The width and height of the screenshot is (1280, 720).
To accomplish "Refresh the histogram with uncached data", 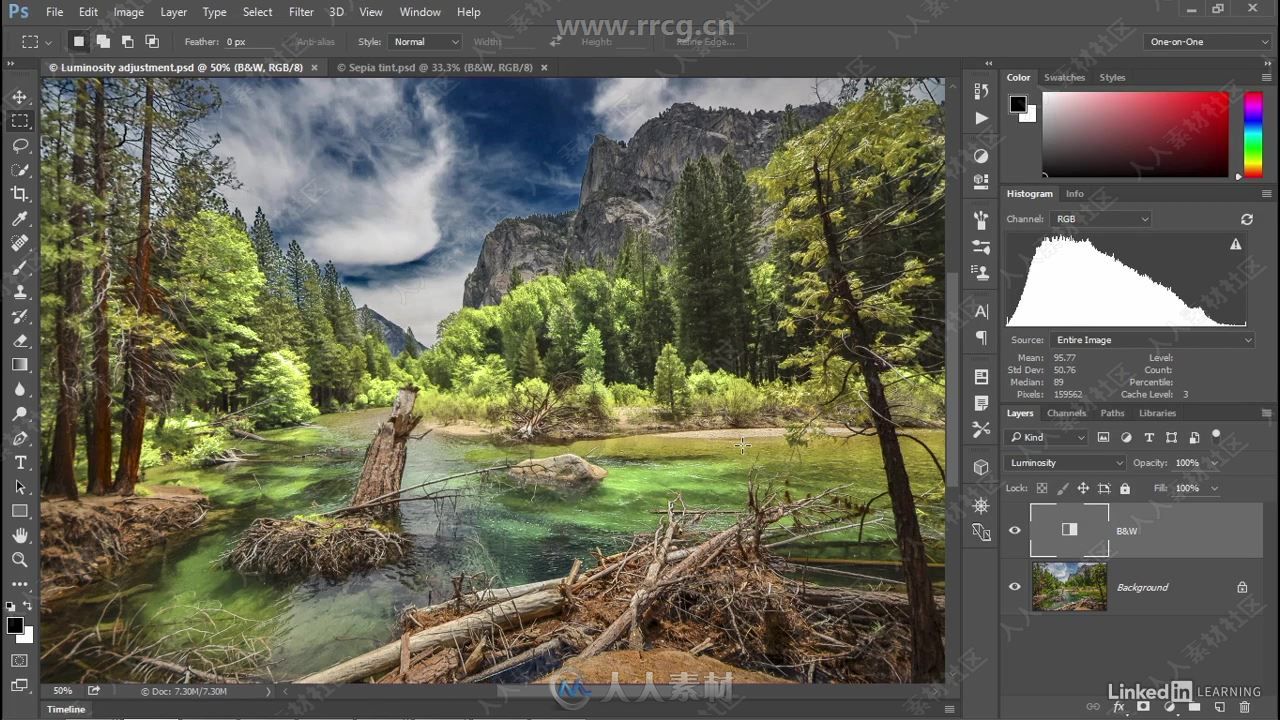I will [x=1247, y=219].
